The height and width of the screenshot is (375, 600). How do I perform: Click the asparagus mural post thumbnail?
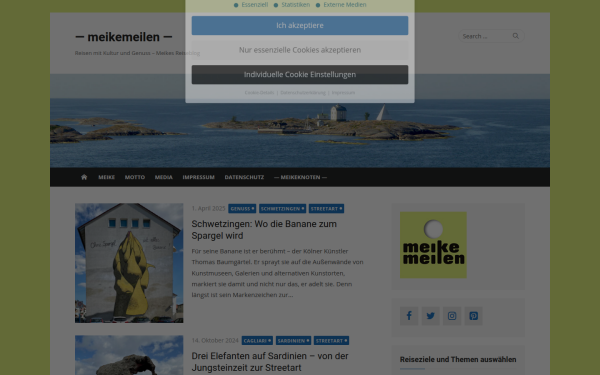tap(129, 263)
